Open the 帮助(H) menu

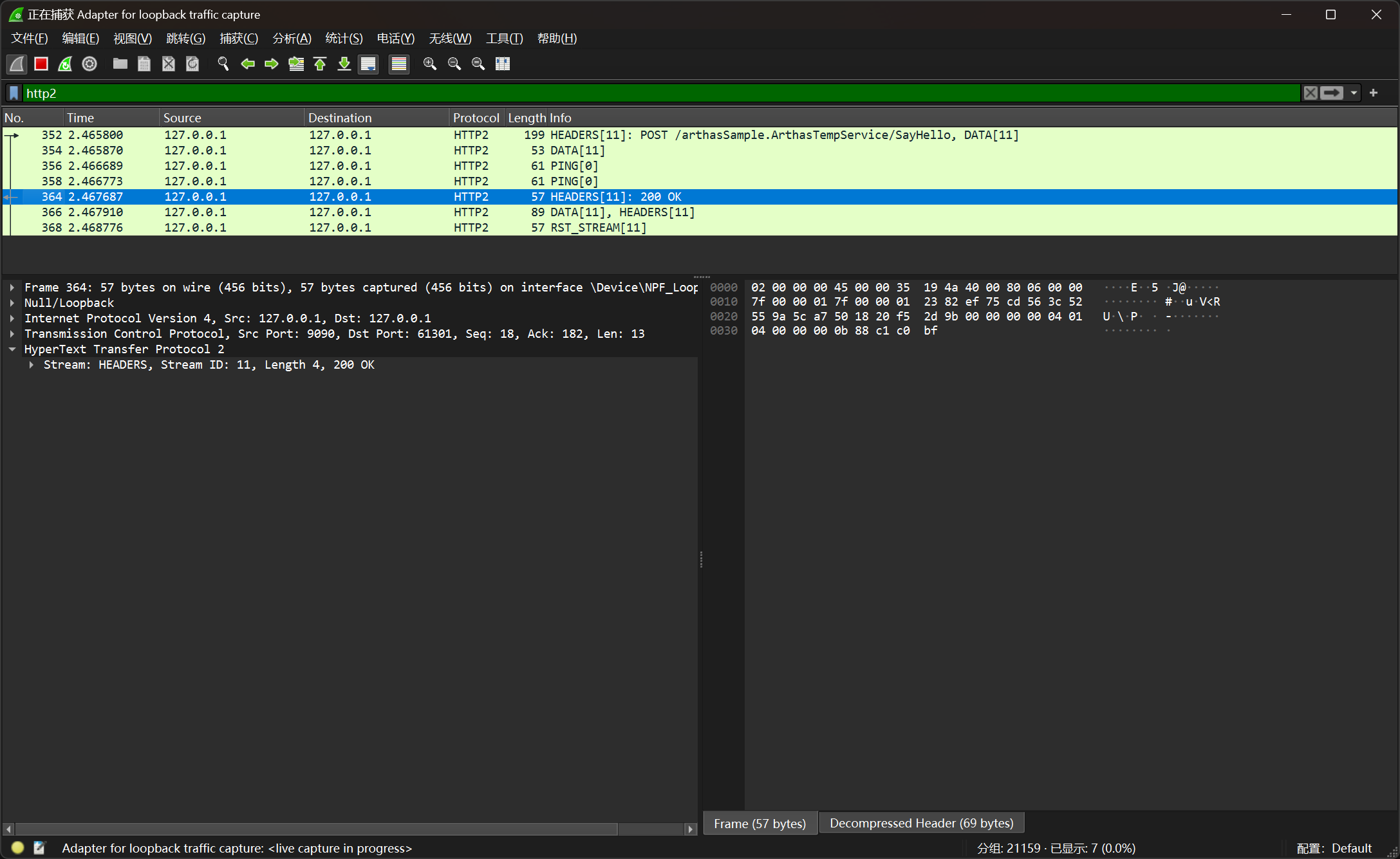tap(557, 39)
